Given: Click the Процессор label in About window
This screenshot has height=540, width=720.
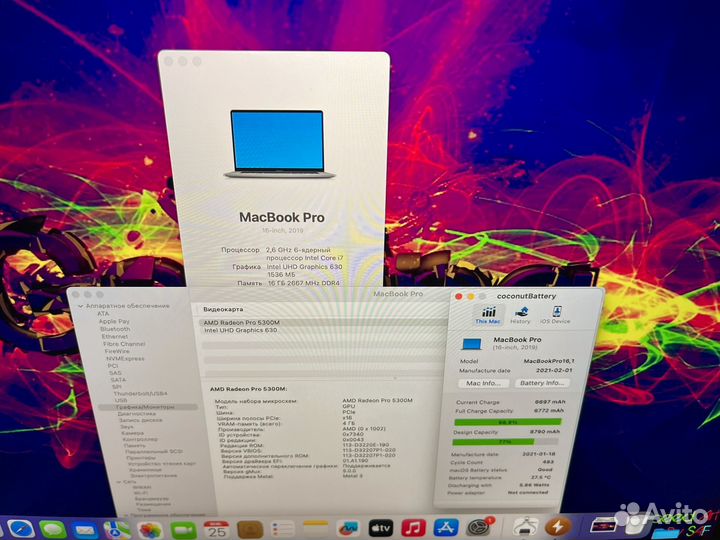Looking at the screenshot, I should (x=240, y=250).
